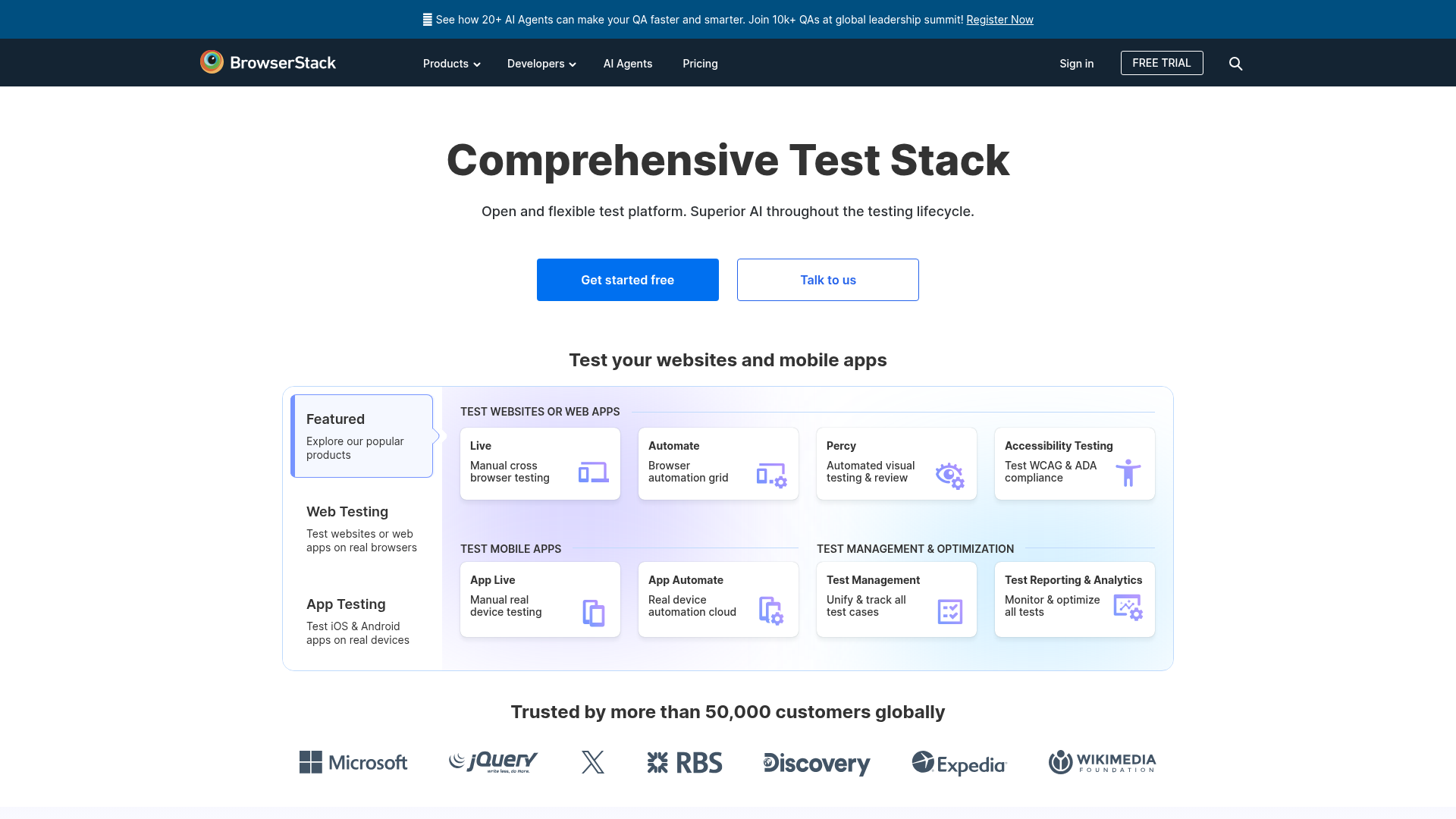The height and width of the screenshot is (819, 1456).
Task: Open the AI Agents menu item
Action: pos(627,64)
